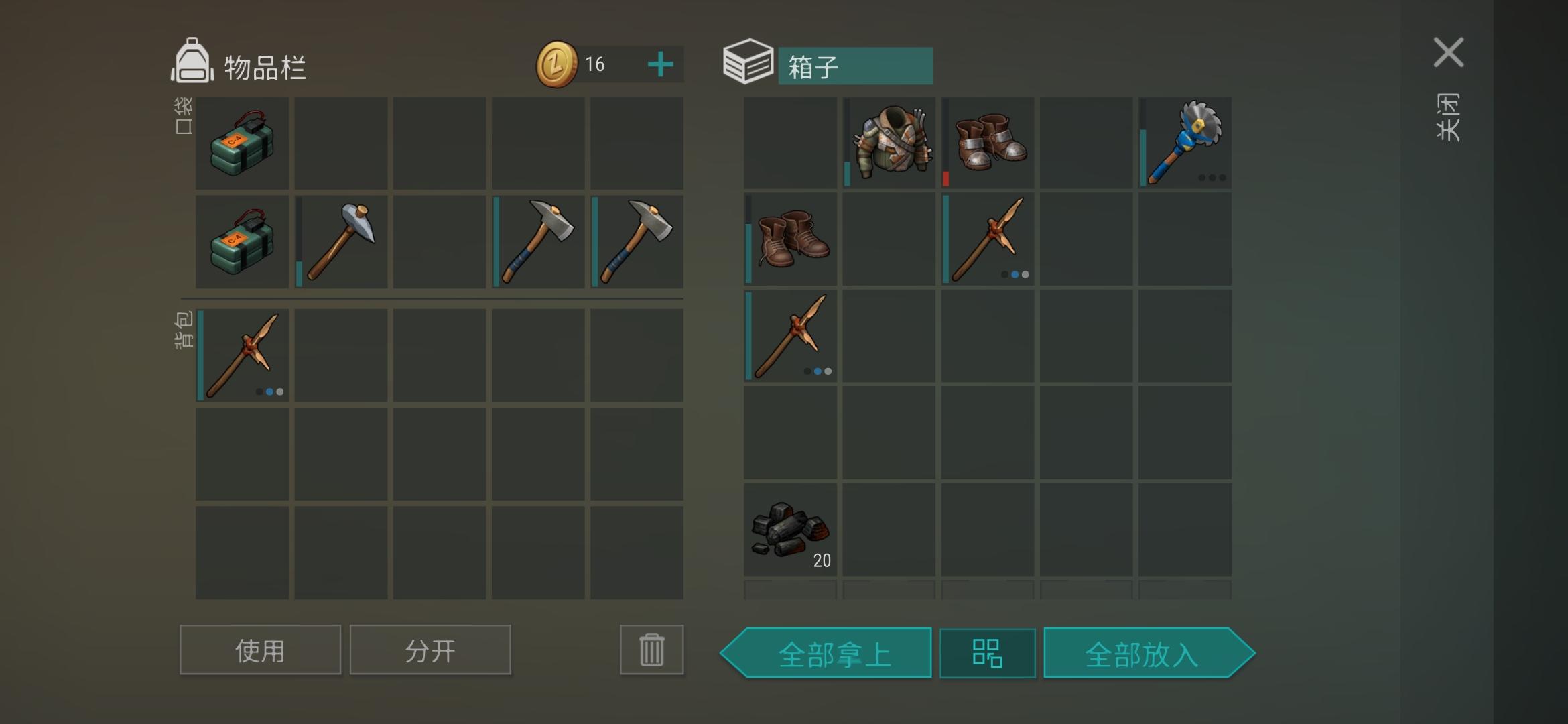The width and height of the screenshot is (1568, 724).
Task: Select the C-4 explosive in first pocket slot
Action: (242, 143)
